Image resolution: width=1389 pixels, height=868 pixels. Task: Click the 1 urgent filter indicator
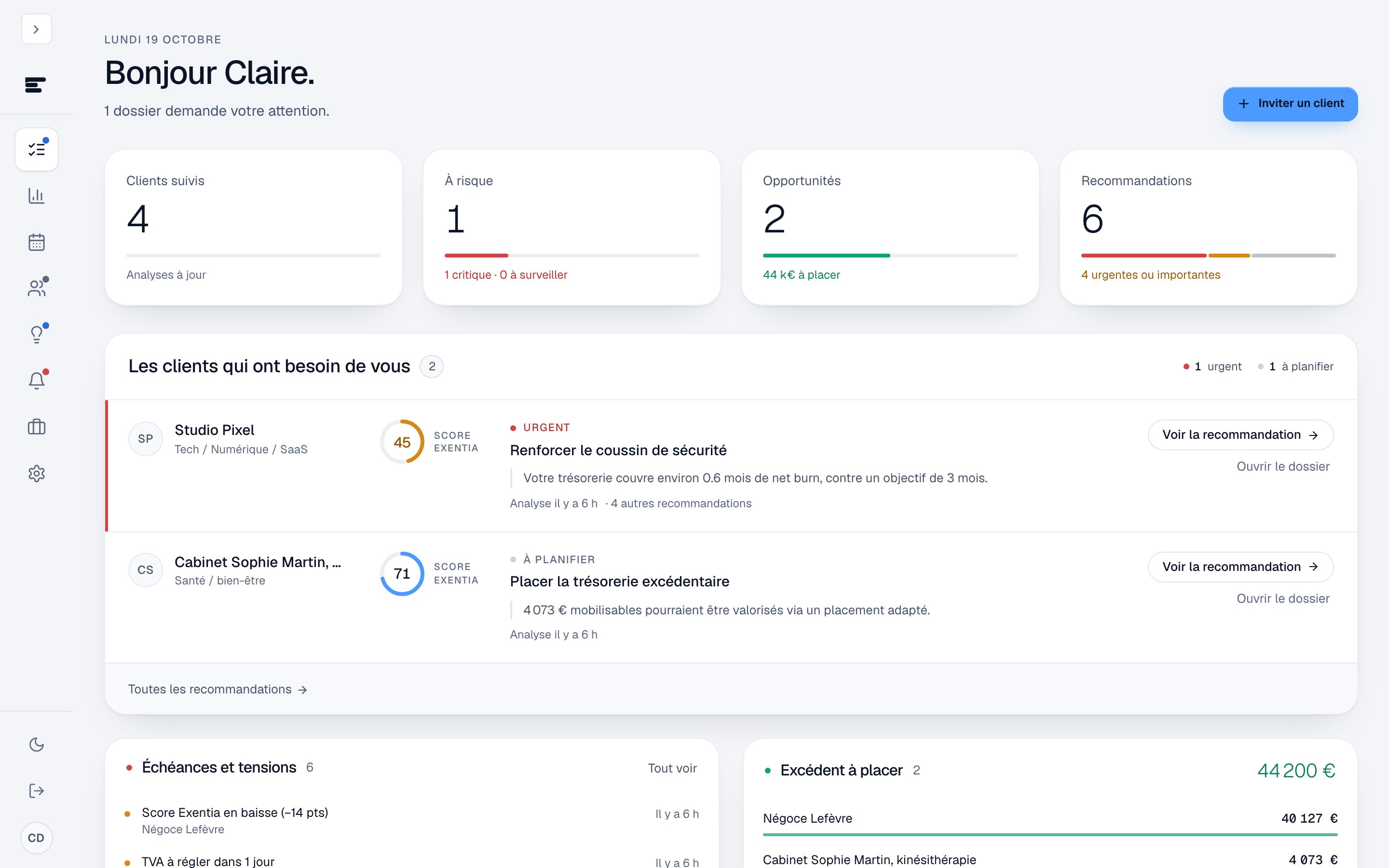(1212, 367)
